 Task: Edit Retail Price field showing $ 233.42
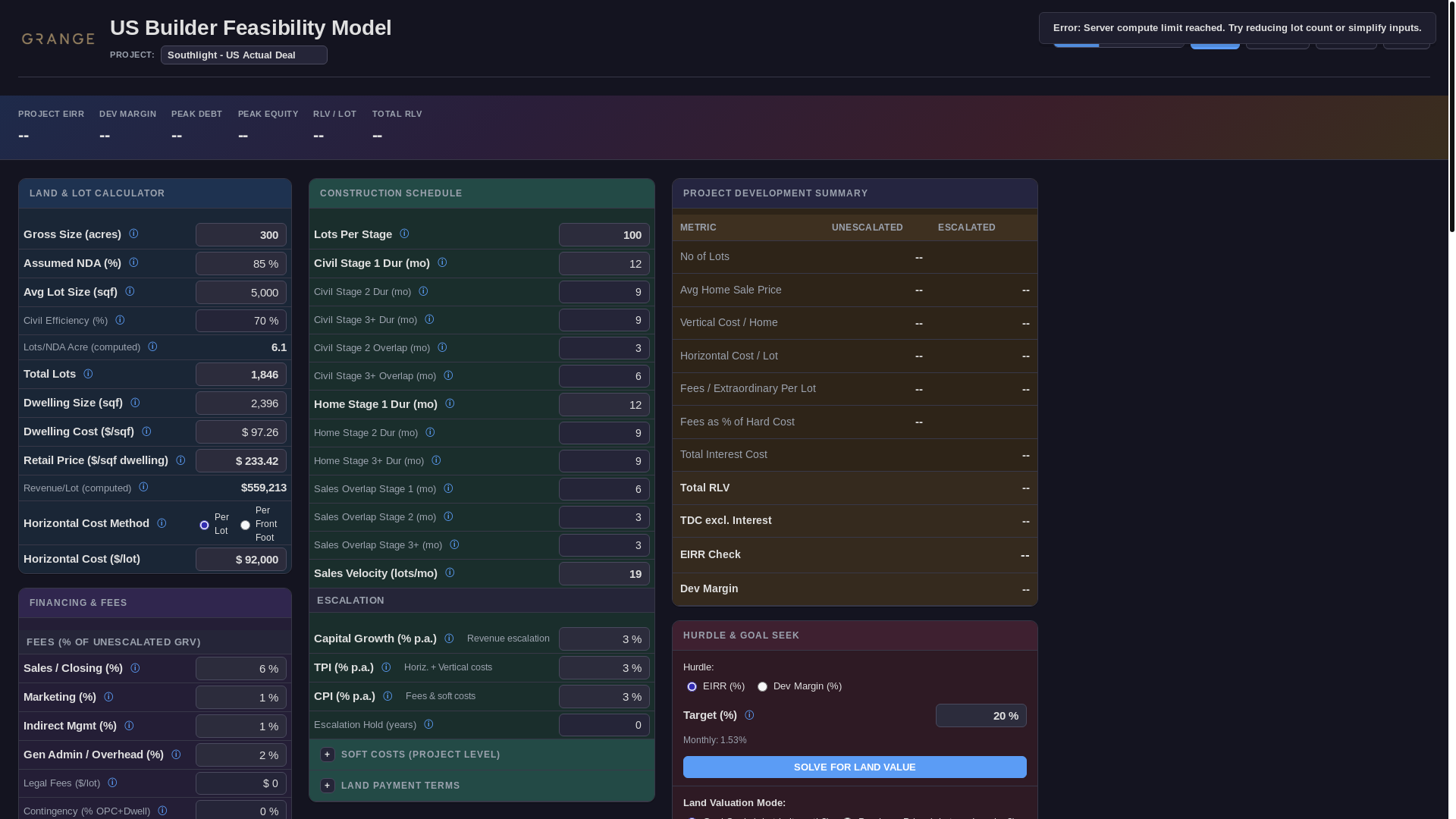(x=241, y=461)
